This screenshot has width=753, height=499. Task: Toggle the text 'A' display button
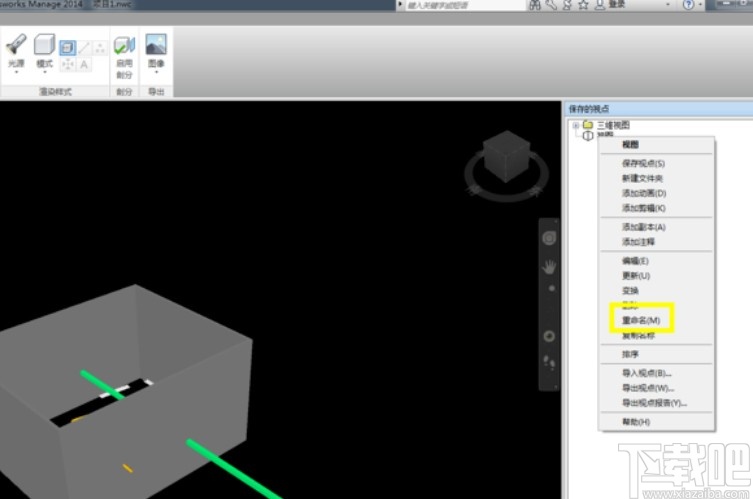(x=84, y=64)
